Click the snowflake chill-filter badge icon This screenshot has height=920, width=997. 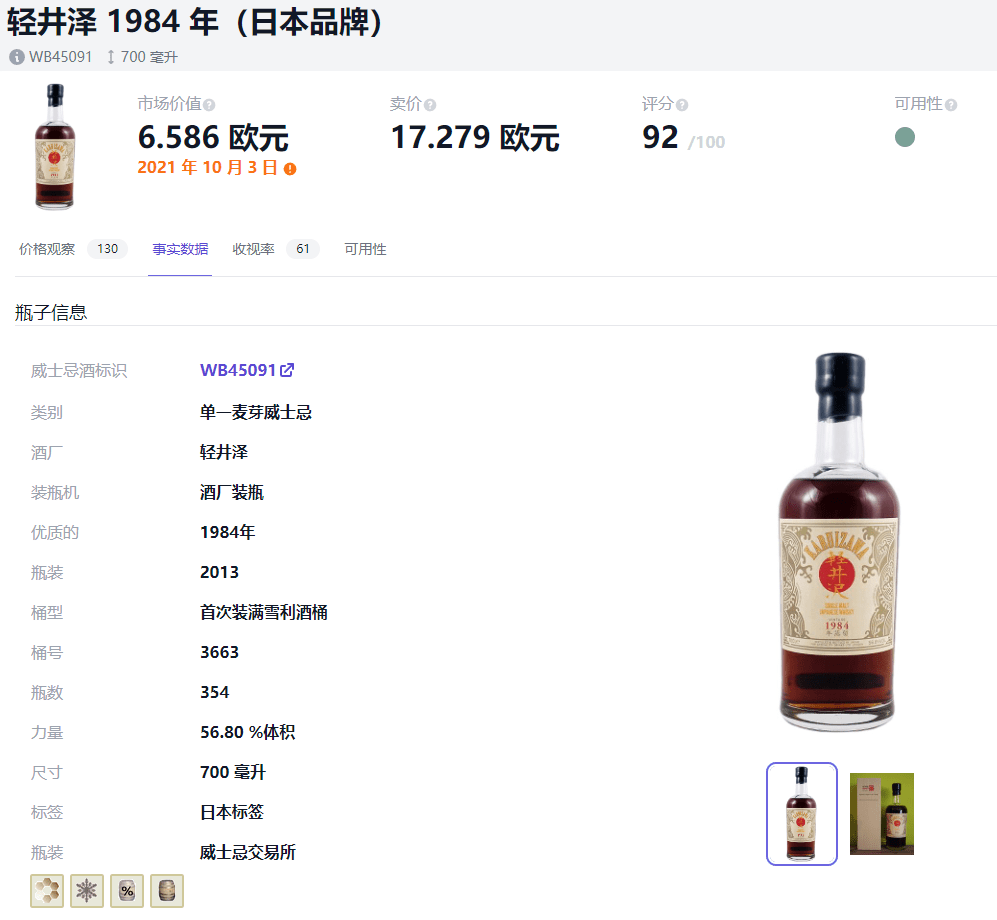pyautogui.click(x=87, y=891)
